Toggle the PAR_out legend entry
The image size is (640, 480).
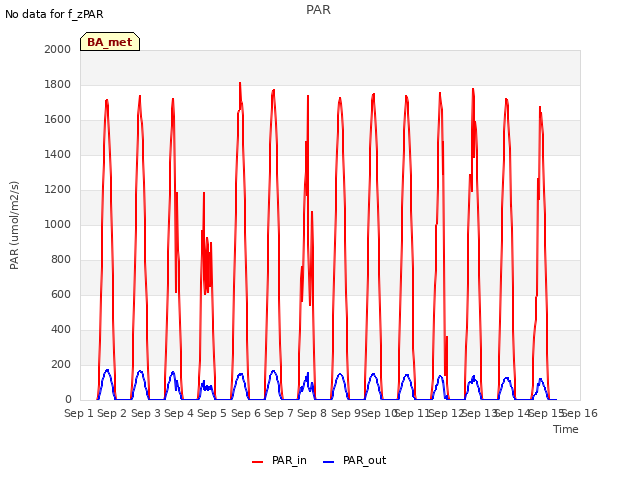pos(354,460)
